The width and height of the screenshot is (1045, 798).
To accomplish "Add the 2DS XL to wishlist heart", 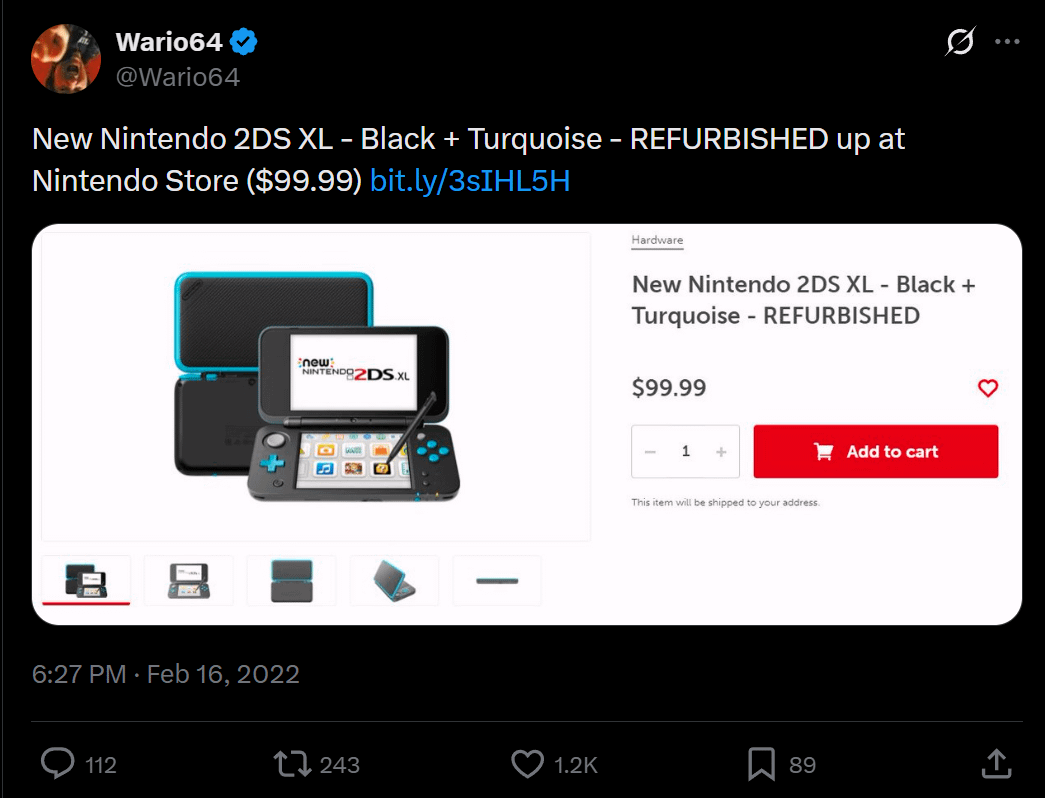I will click(x=988, y=388).
